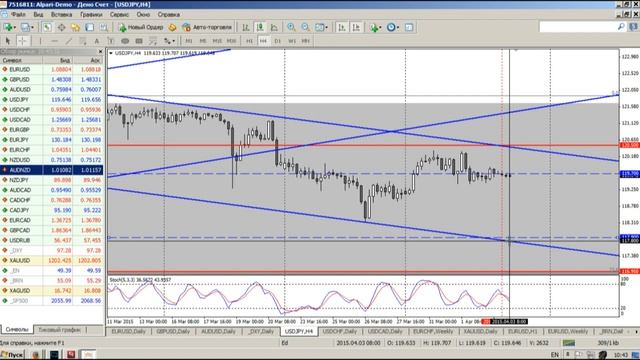
Task: Open the chart templates icon
Action: click(x=409, y=27)
